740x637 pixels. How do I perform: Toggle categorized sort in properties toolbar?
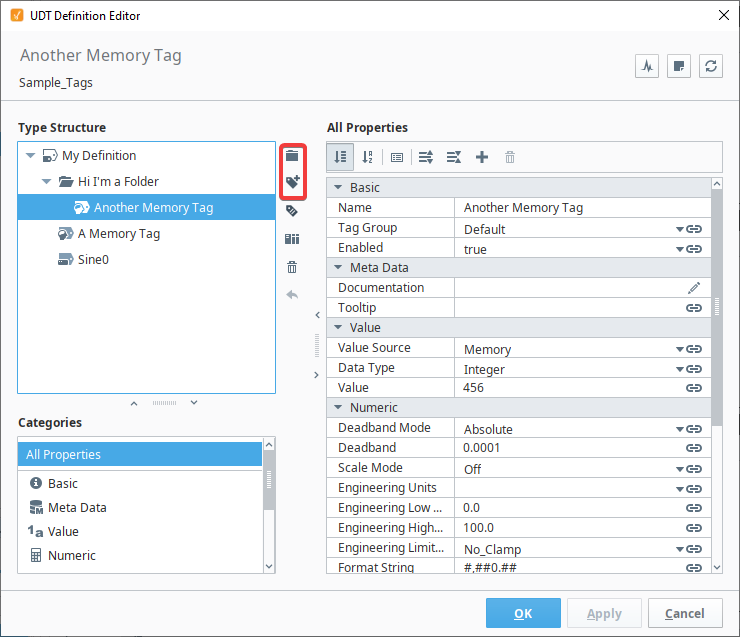click(x=340, y=157)
